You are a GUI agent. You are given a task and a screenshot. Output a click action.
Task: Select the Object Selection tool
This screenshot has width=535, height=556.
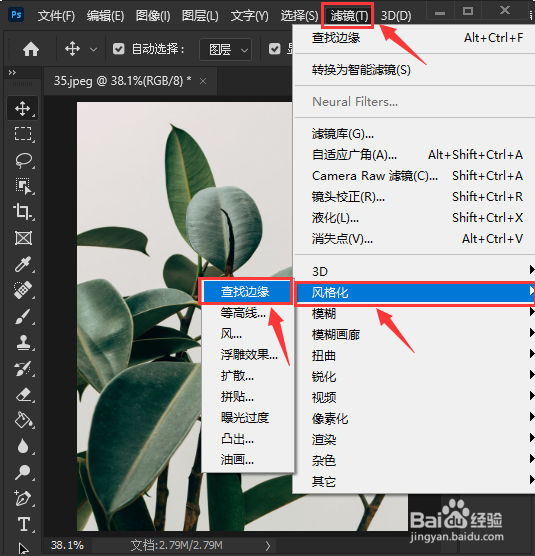point(23,186)
